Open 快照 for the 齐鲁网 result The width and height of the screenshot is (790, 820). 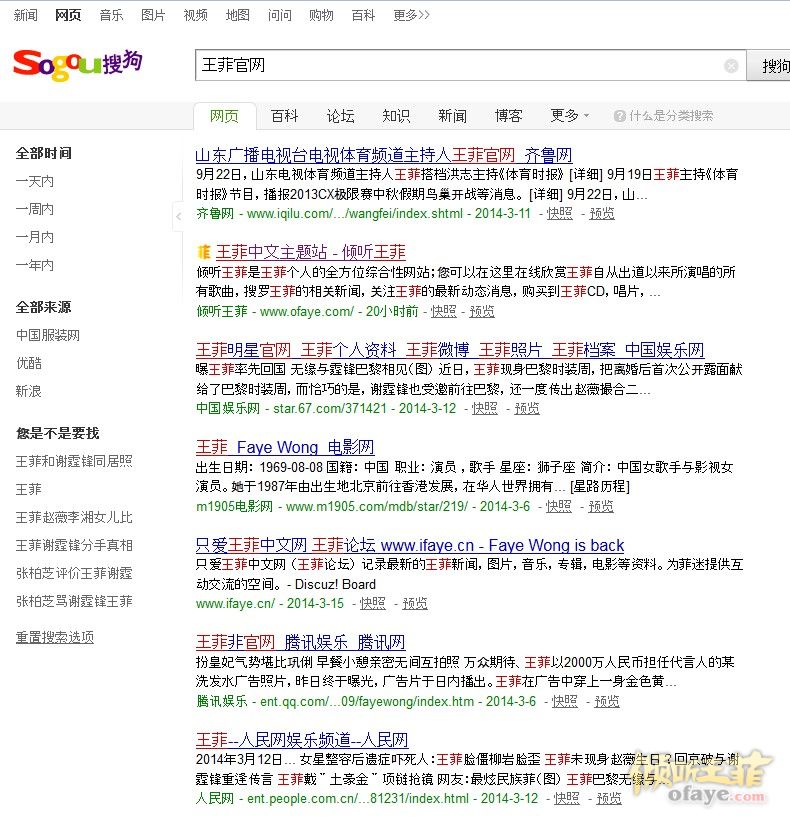[x=560, y=213]
